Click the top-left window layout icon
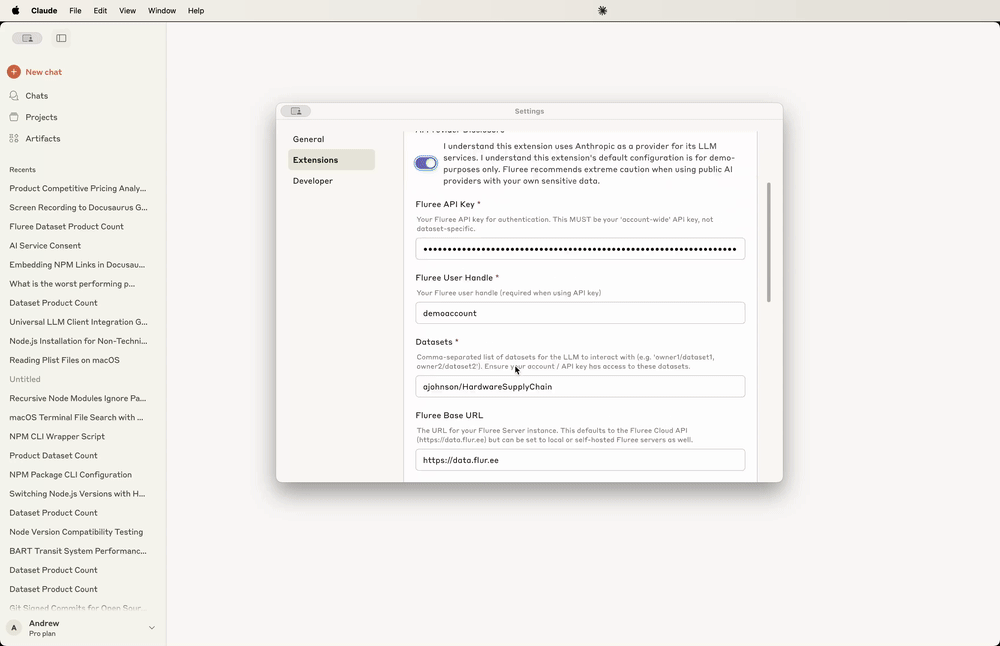The width and height of the screenshot is (1000, 646). (x=27, y=38)
